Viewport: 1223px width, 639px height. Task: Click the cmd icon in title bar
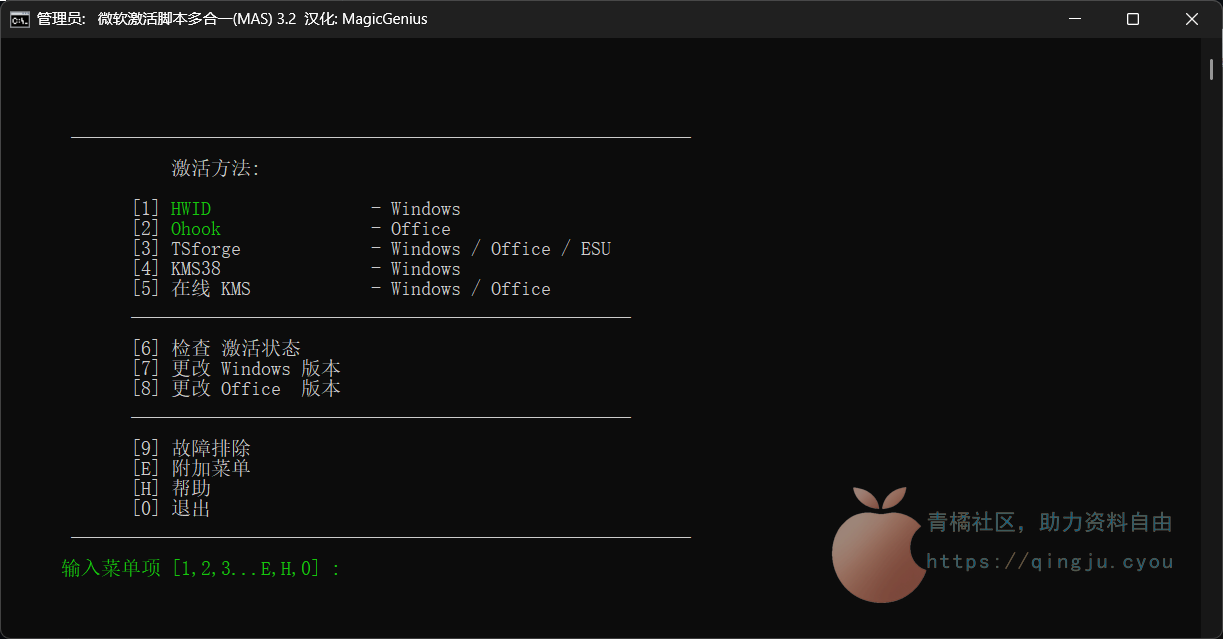[x=19, y=19]
